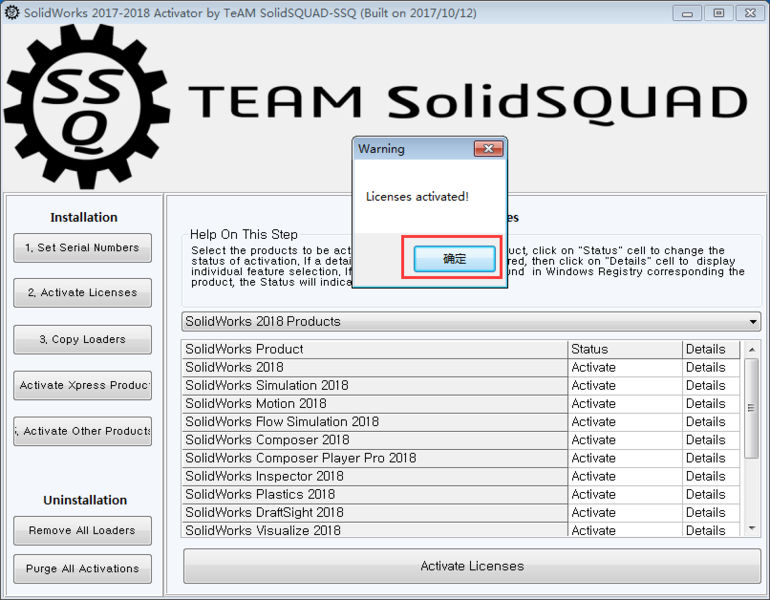Screen dimensions: 770x600
Task: Toggle Status cell for SolidWorks Plastics 2018
Action: [x=625, y=494]
